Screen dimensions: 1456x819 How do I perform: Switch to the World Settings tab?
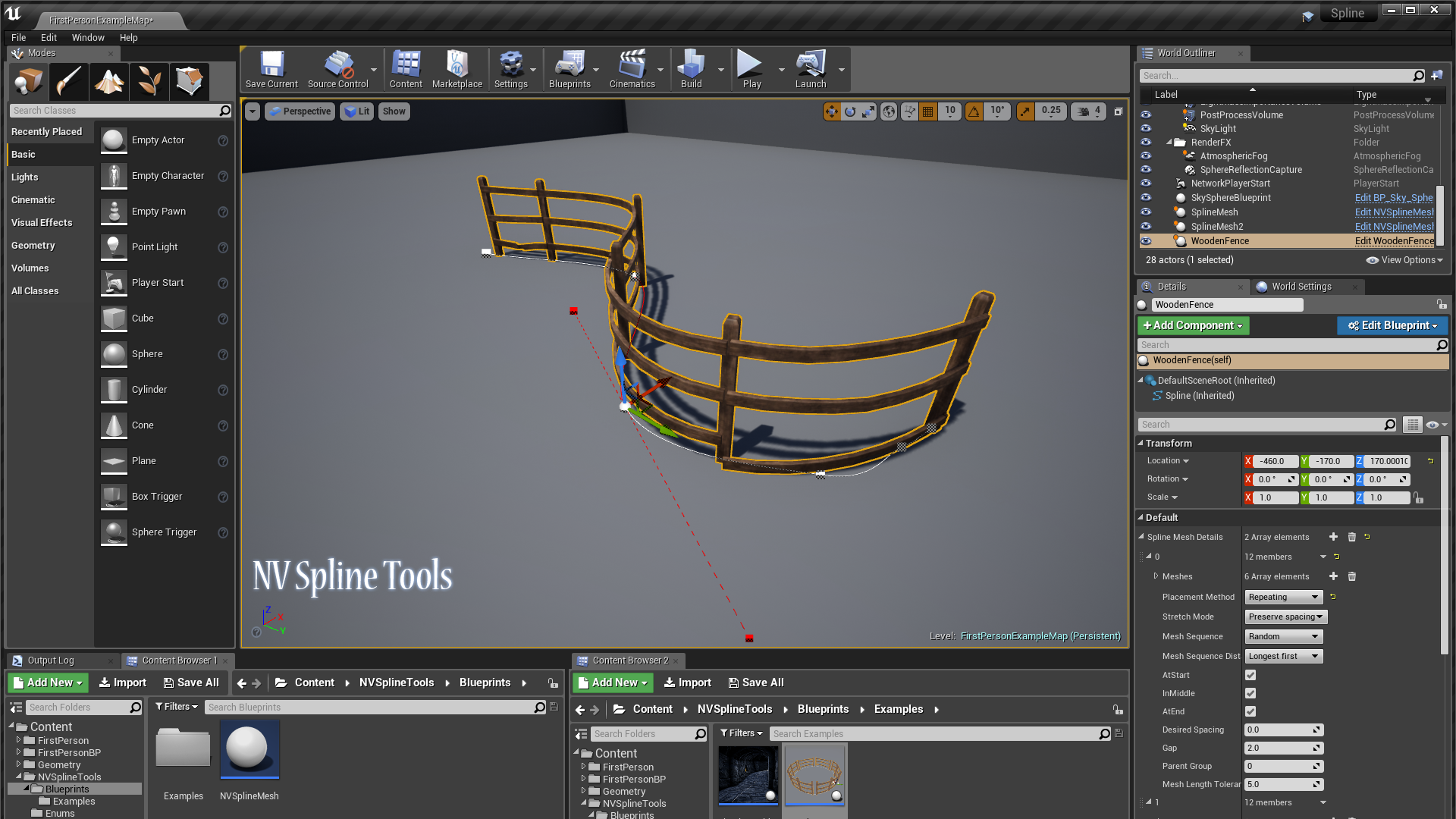tap(1301, 287)
